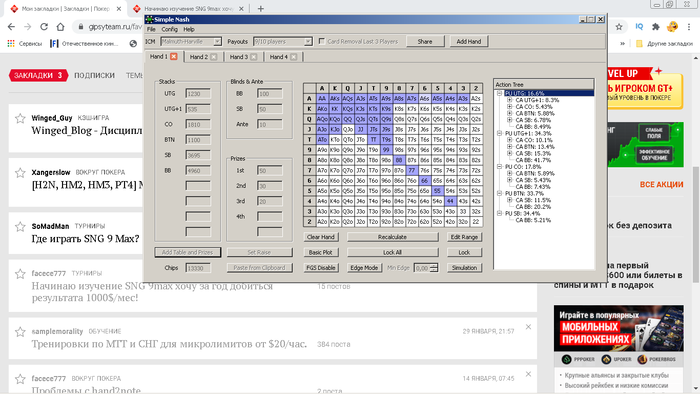This screenshot has height=394, width=700.
Task: Click the Add Hand button
Action: 469,41
